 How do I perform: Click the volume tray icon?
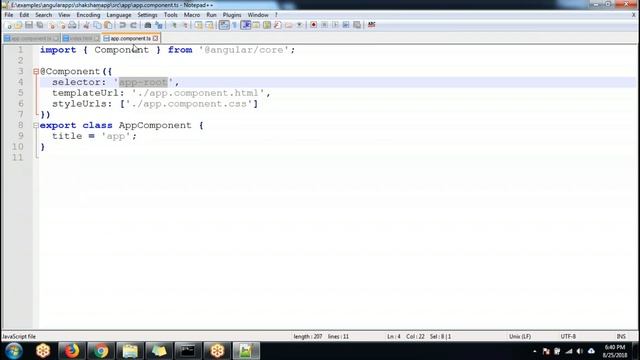tap(580, 351)
